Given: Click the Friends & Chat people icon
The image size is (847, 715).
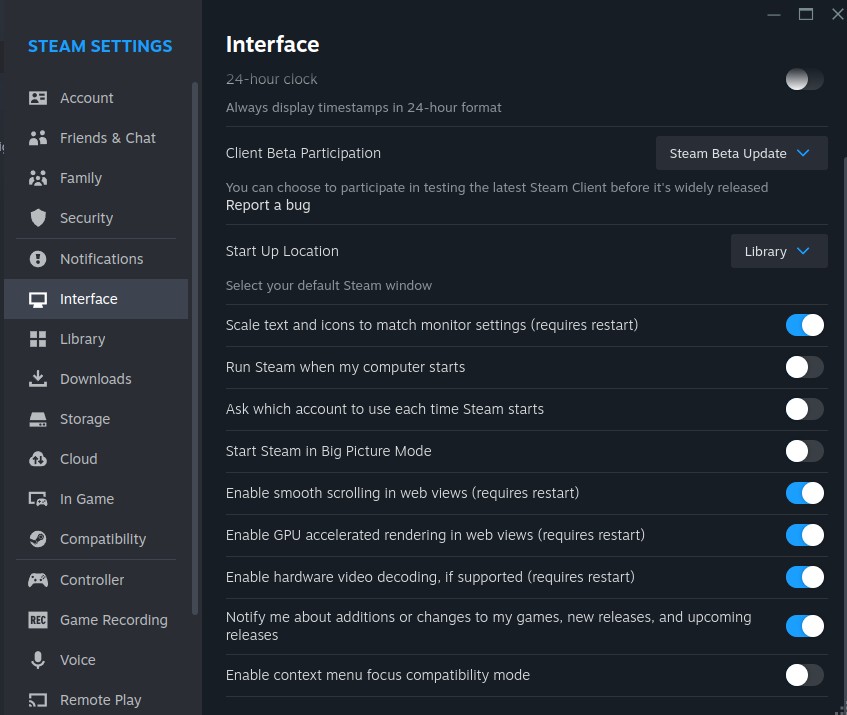Looking at the screenshot, I should (x=38, y=138).
